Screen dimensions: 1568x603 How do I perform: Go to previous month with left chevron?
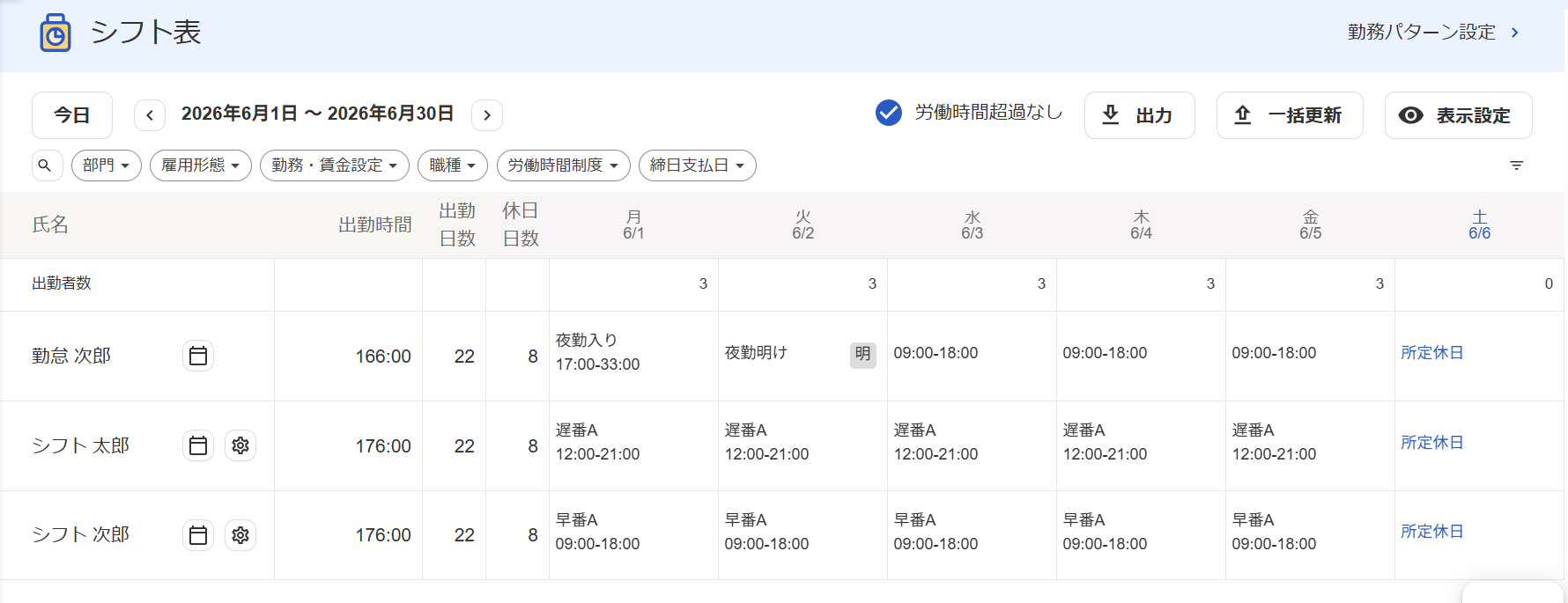pos(150,115)
